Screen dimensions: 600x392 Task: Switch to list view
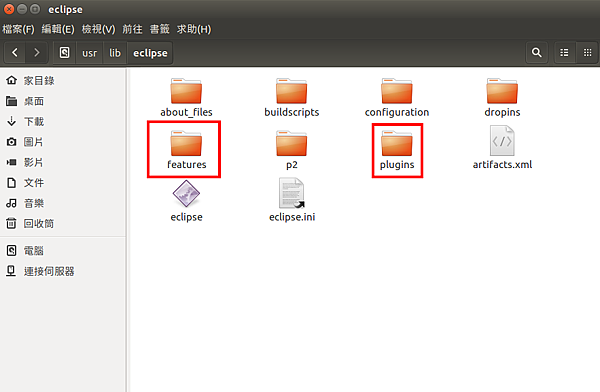(x=564, y=52)
